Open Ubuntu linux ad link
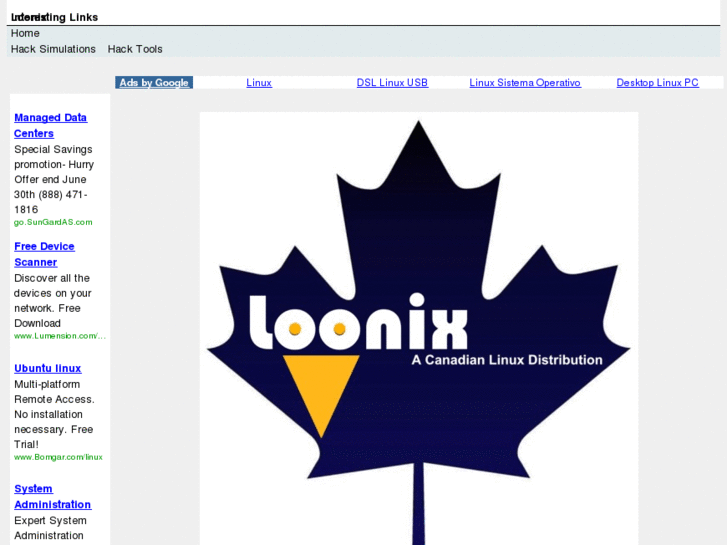727x545 pixels. (48, 368)
